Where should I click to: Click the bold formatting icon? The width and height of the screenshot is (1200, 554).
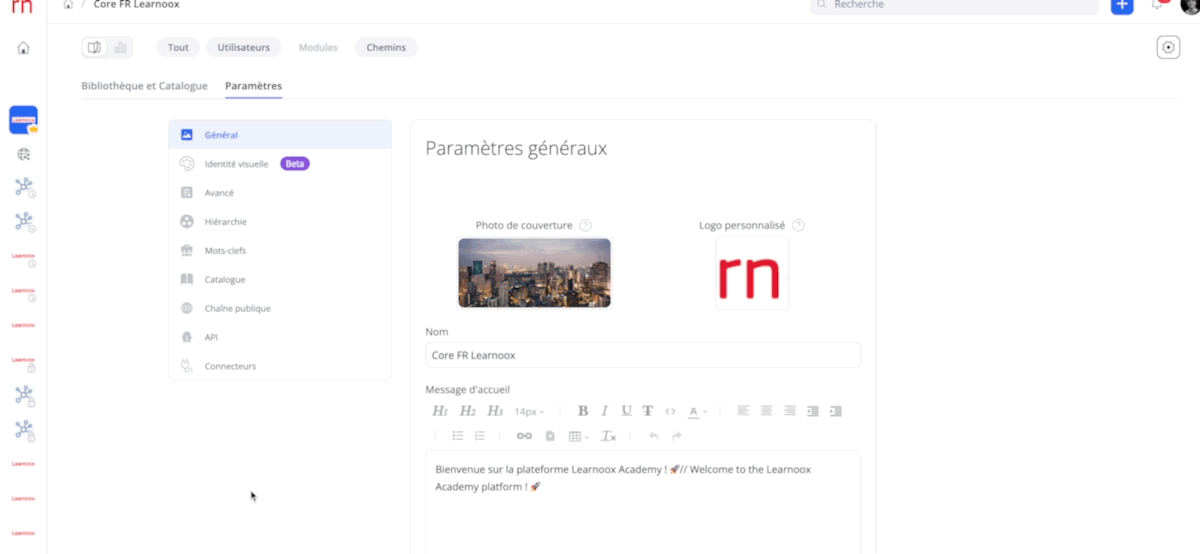(x=583, y=411)
